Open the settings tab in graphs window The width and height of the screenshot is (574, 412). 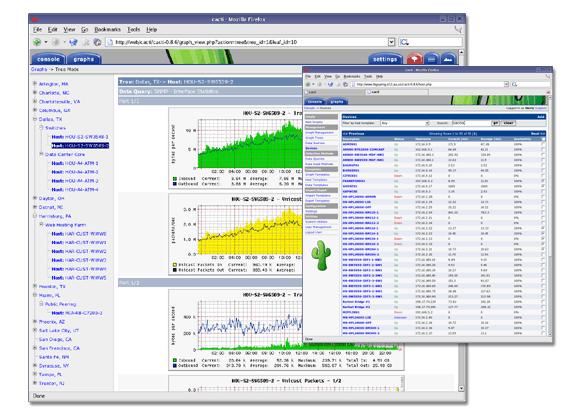click(385, 59)
